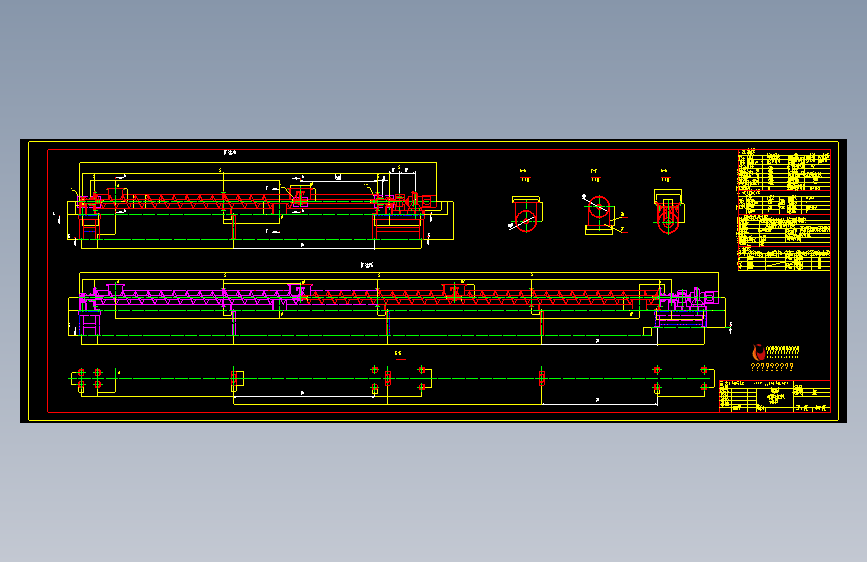Click the flame logo beside the question-mark text
Screen dimensions: 867x562
tap(758, 352)
